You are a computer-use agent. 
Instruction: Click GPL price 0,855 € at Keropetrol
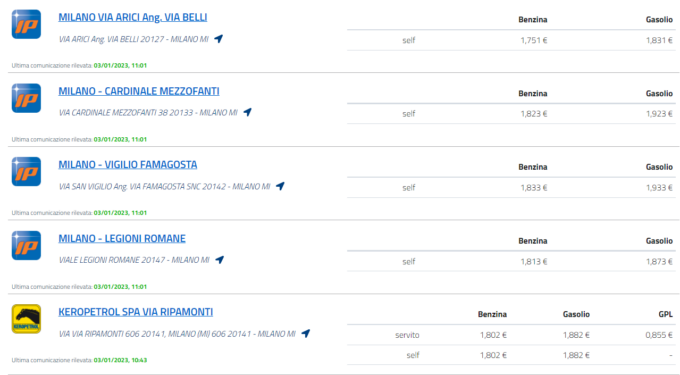[x=659, y=335]
